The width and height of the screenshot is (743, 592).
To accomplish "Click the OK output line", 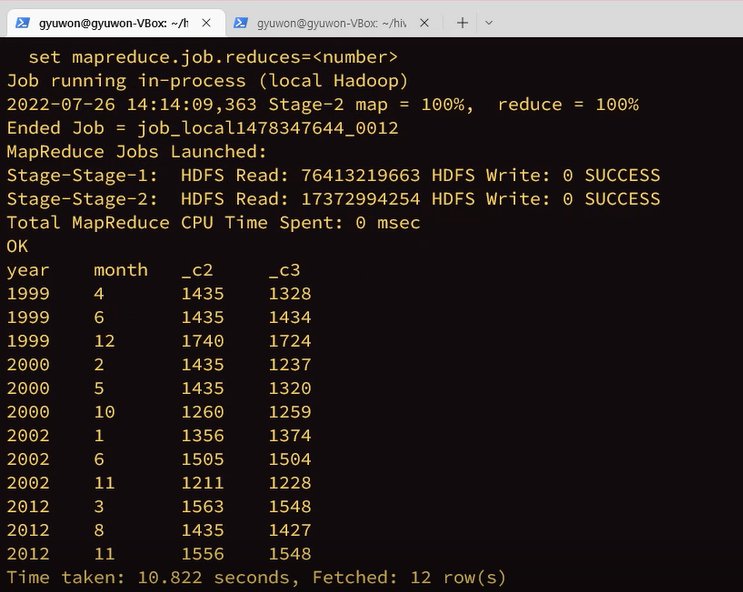I will point(18,246).
